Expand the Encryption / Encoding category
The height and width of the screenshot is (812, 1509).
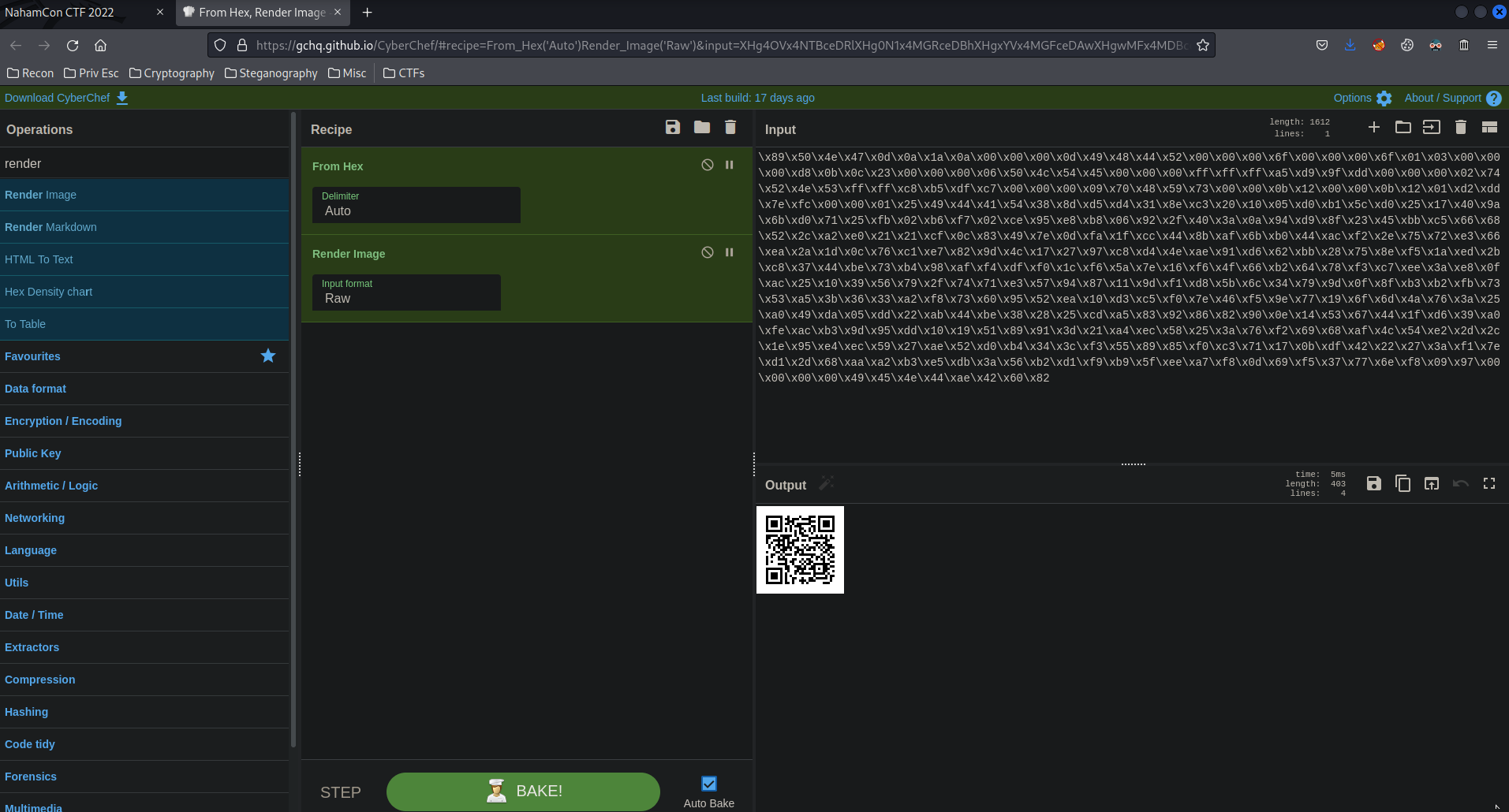[144, 421]
